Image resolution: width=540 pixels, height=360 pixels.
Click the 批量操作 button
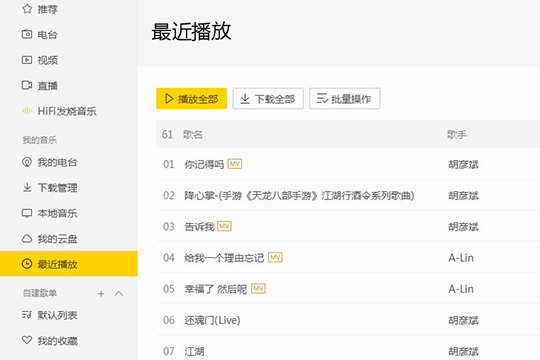tap(345, 99)
